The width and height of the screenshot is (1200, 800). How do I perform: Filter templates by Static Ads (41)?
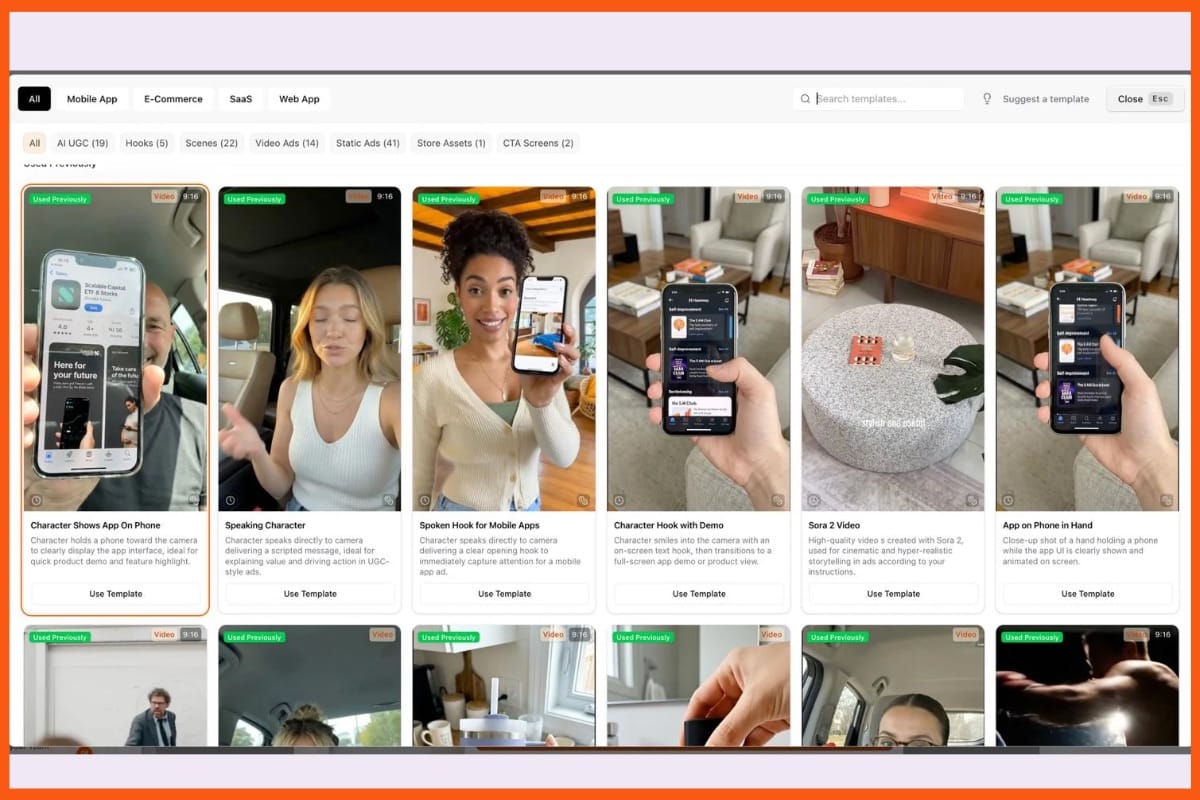[368, 143]
